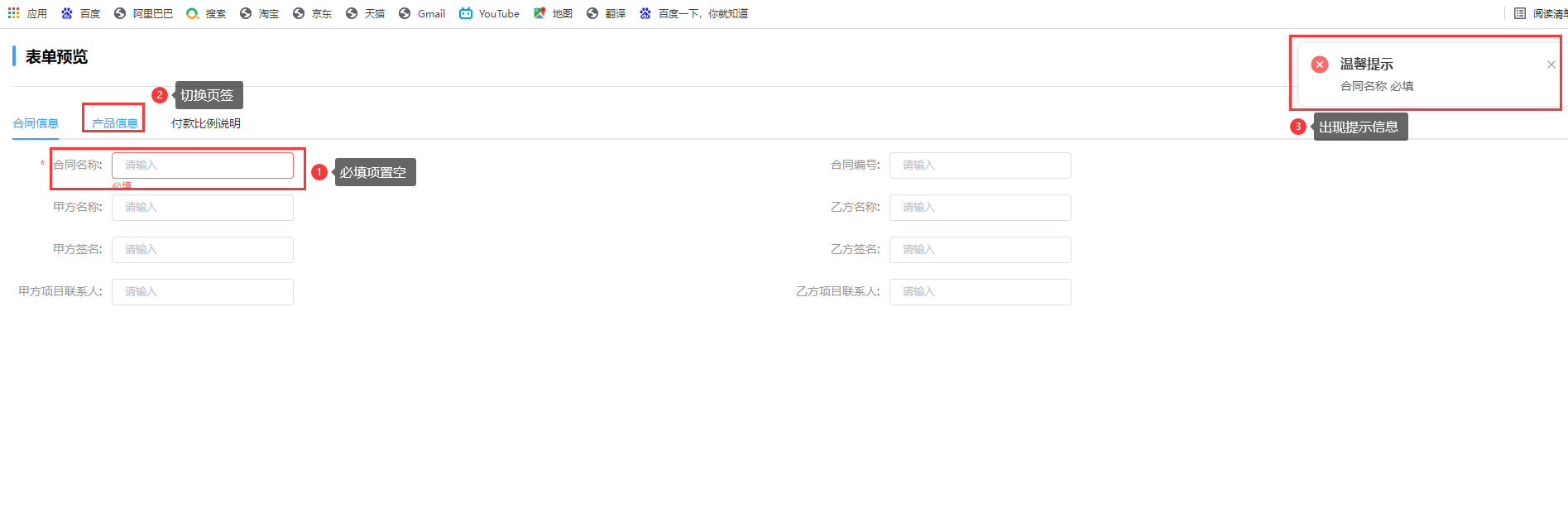Focus the 乙方名称 input field

981,208
